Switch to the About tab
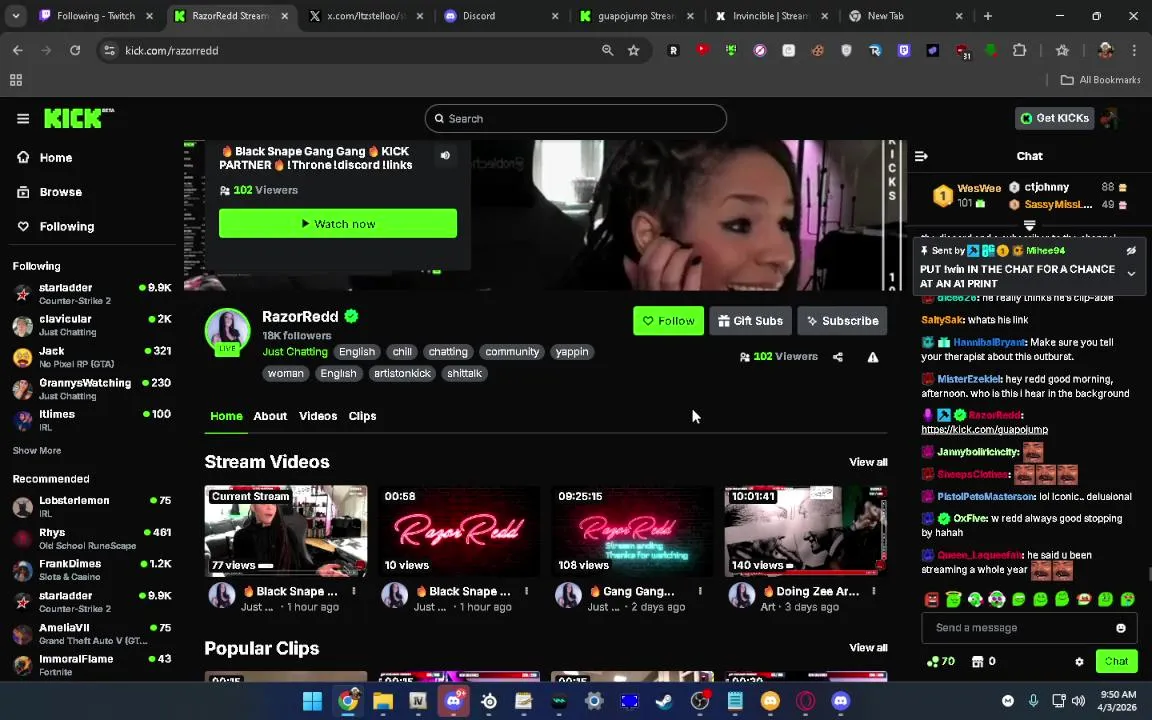 (270, 416)
